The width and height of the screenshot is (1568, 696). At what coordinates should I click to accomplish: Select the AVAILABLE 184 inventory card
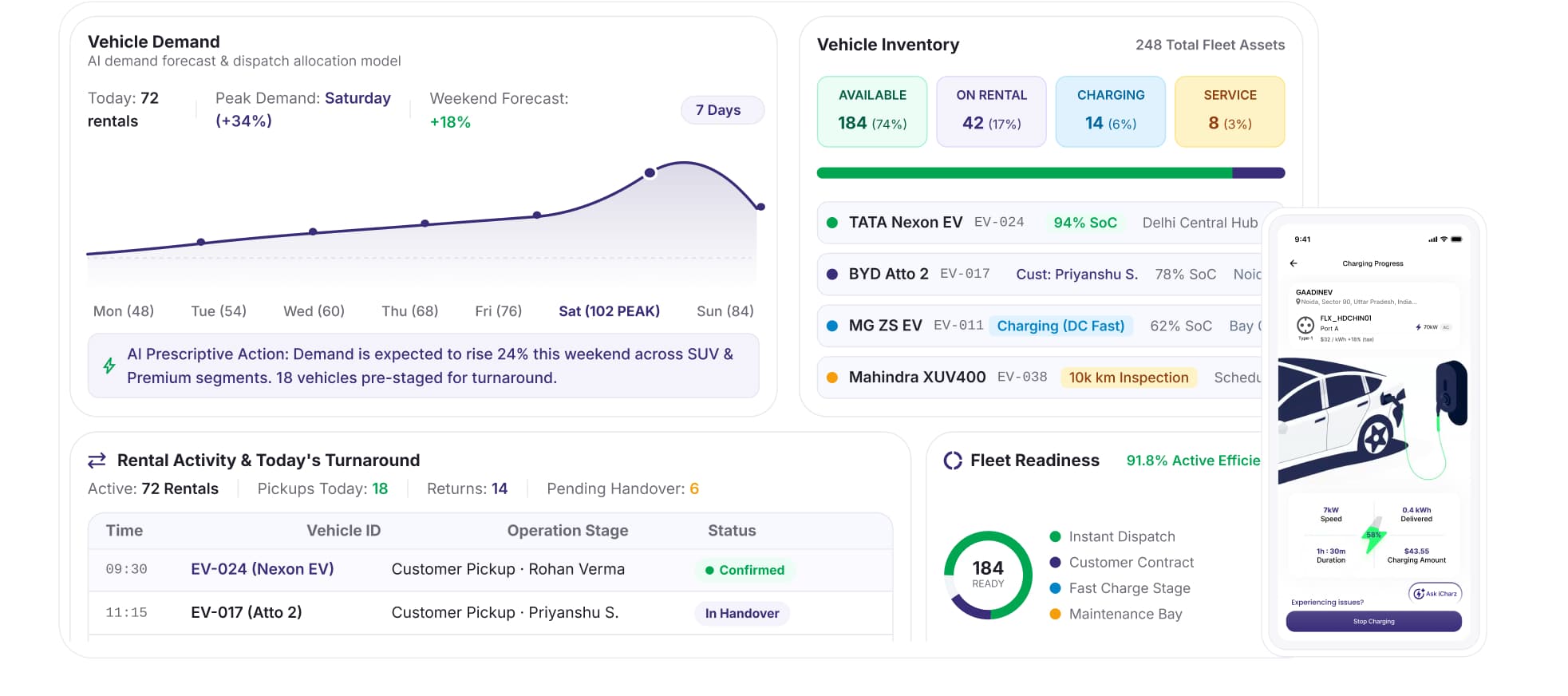click(872, 112)
